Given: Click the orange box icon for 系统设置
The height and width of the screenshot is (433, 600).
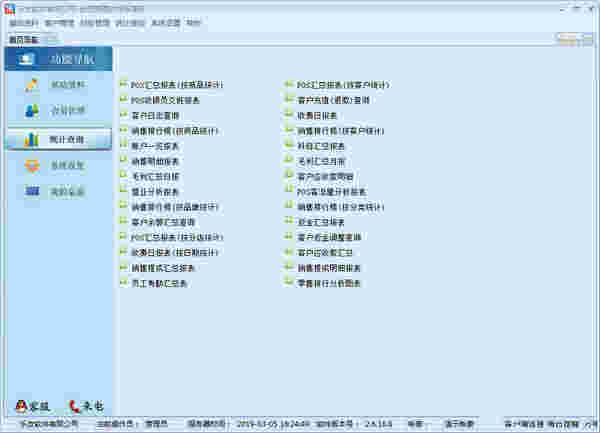Looking at the screenshot, I should coord(32,166).
